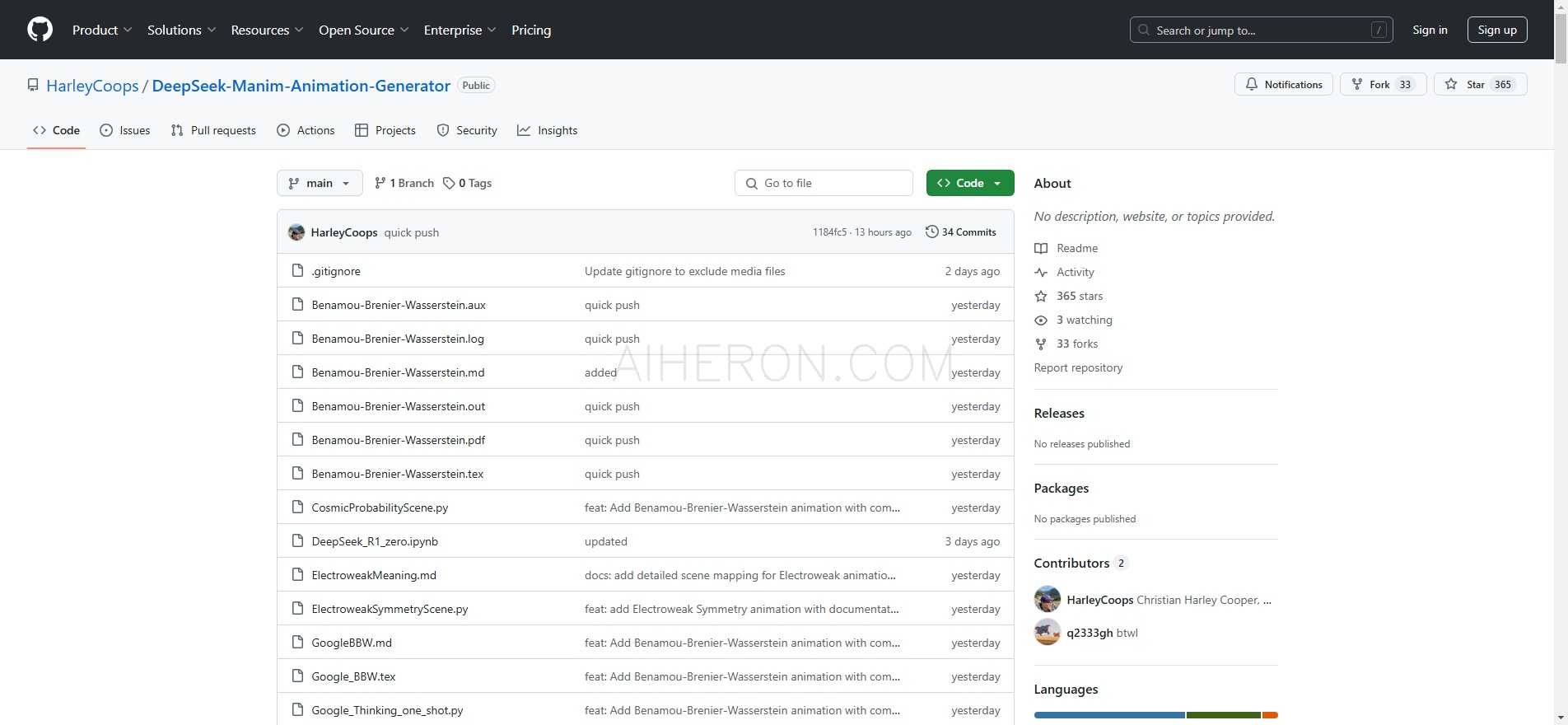Go to the Pricing page

click(531, 30)
